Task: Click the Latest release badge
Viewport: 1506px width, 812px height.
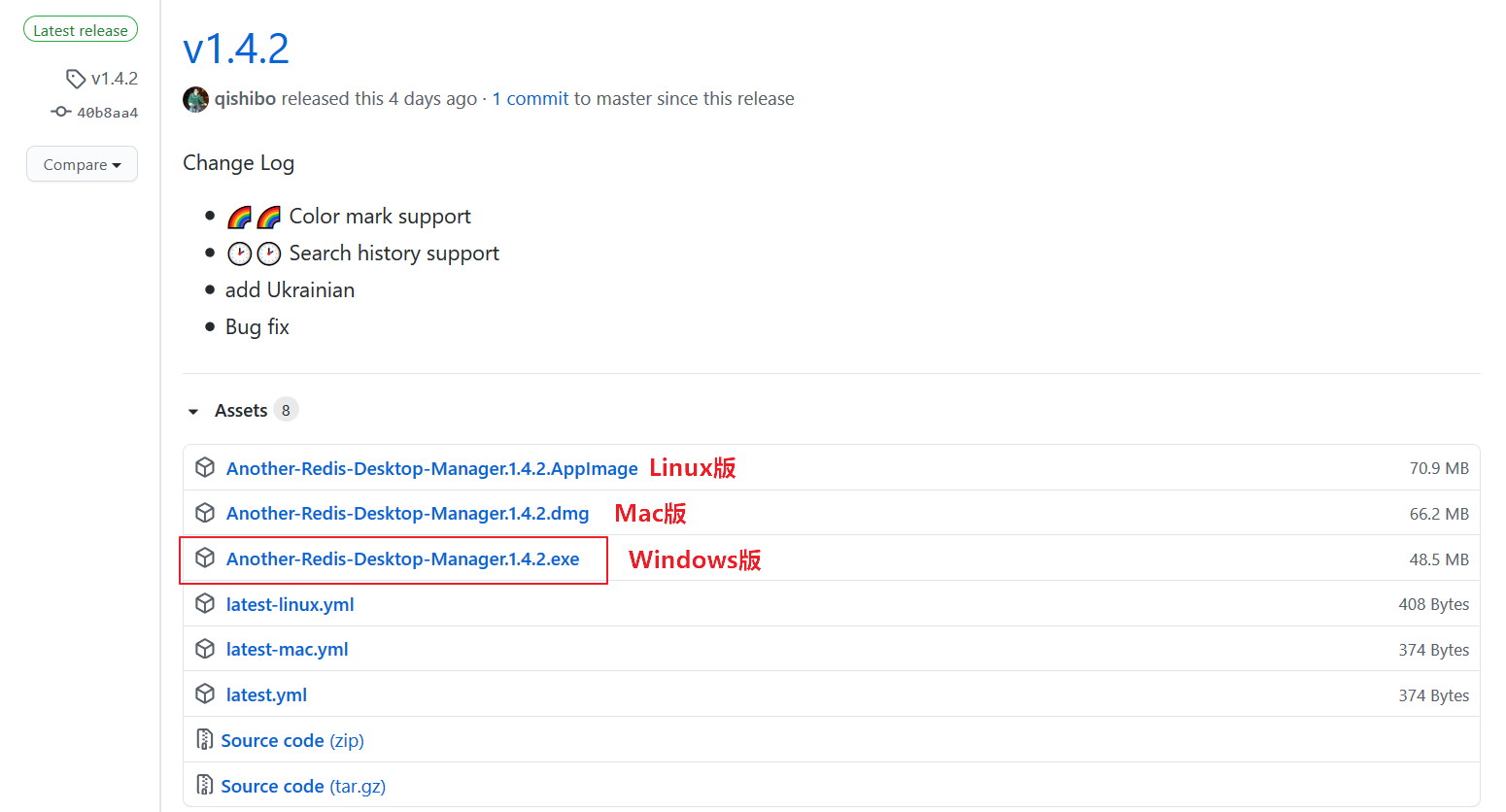Action: point(81,30)
